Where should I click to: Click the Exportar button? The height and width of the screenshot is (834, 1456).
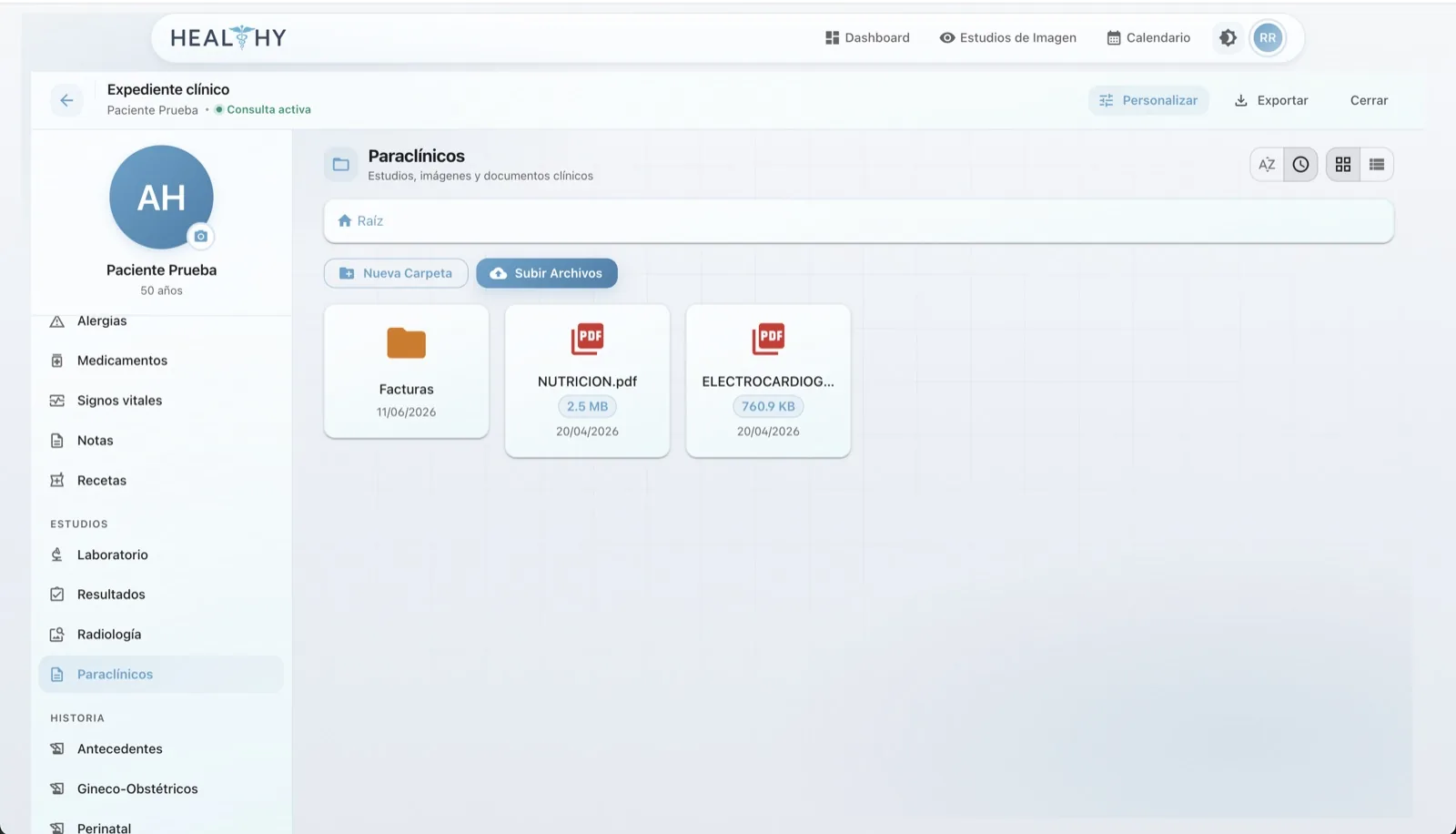point(1270,100)
